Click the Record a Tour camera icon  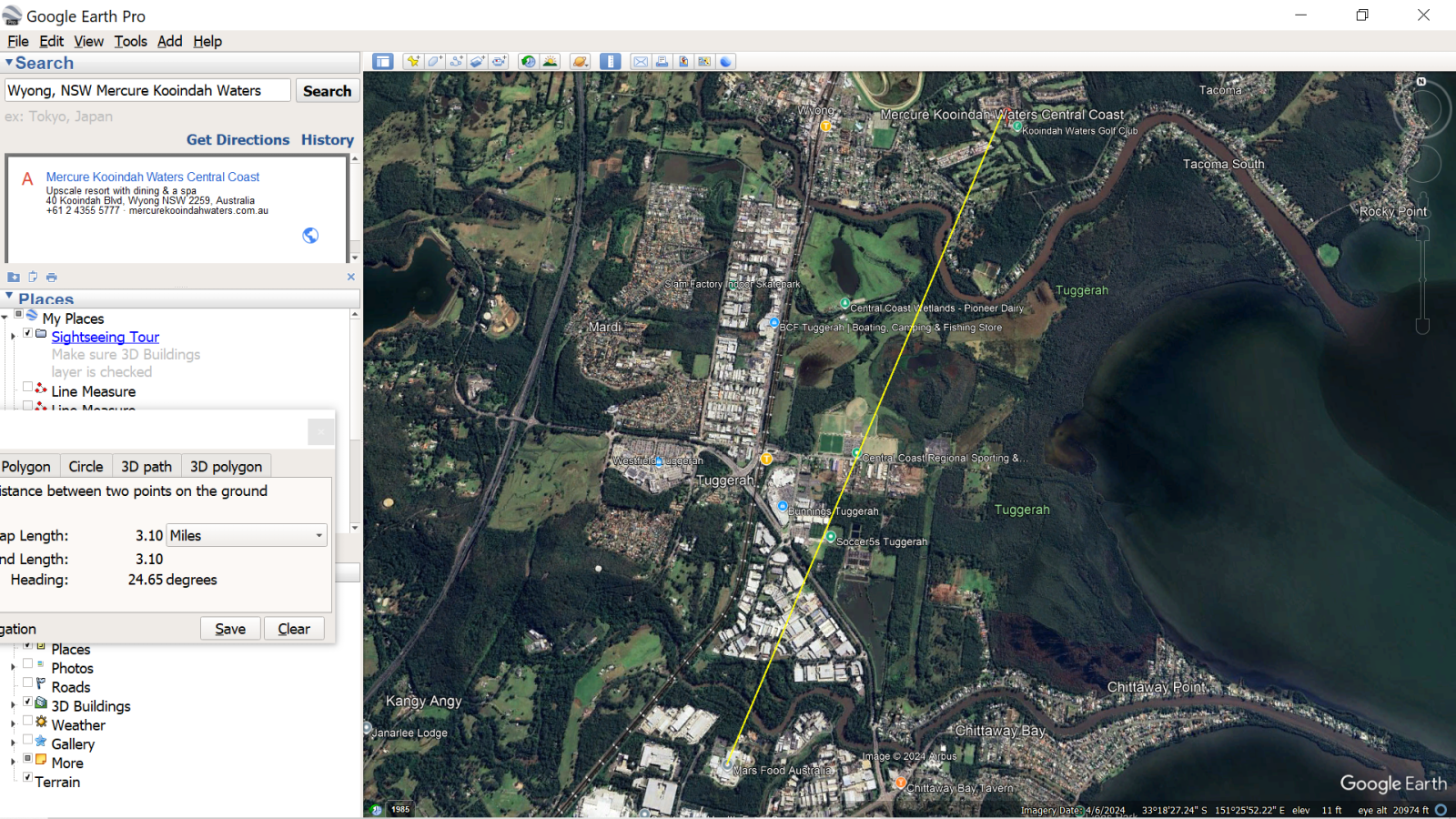tap(500, 62)
